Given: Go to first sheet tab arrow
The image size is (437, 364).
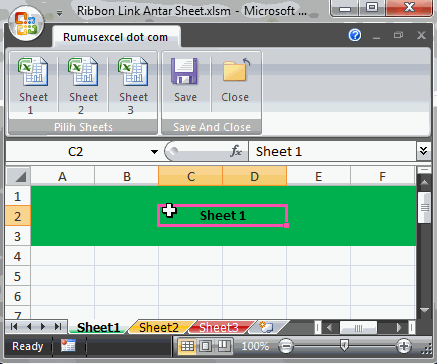Looking at the screenshot, I should [x=14, y=326].
